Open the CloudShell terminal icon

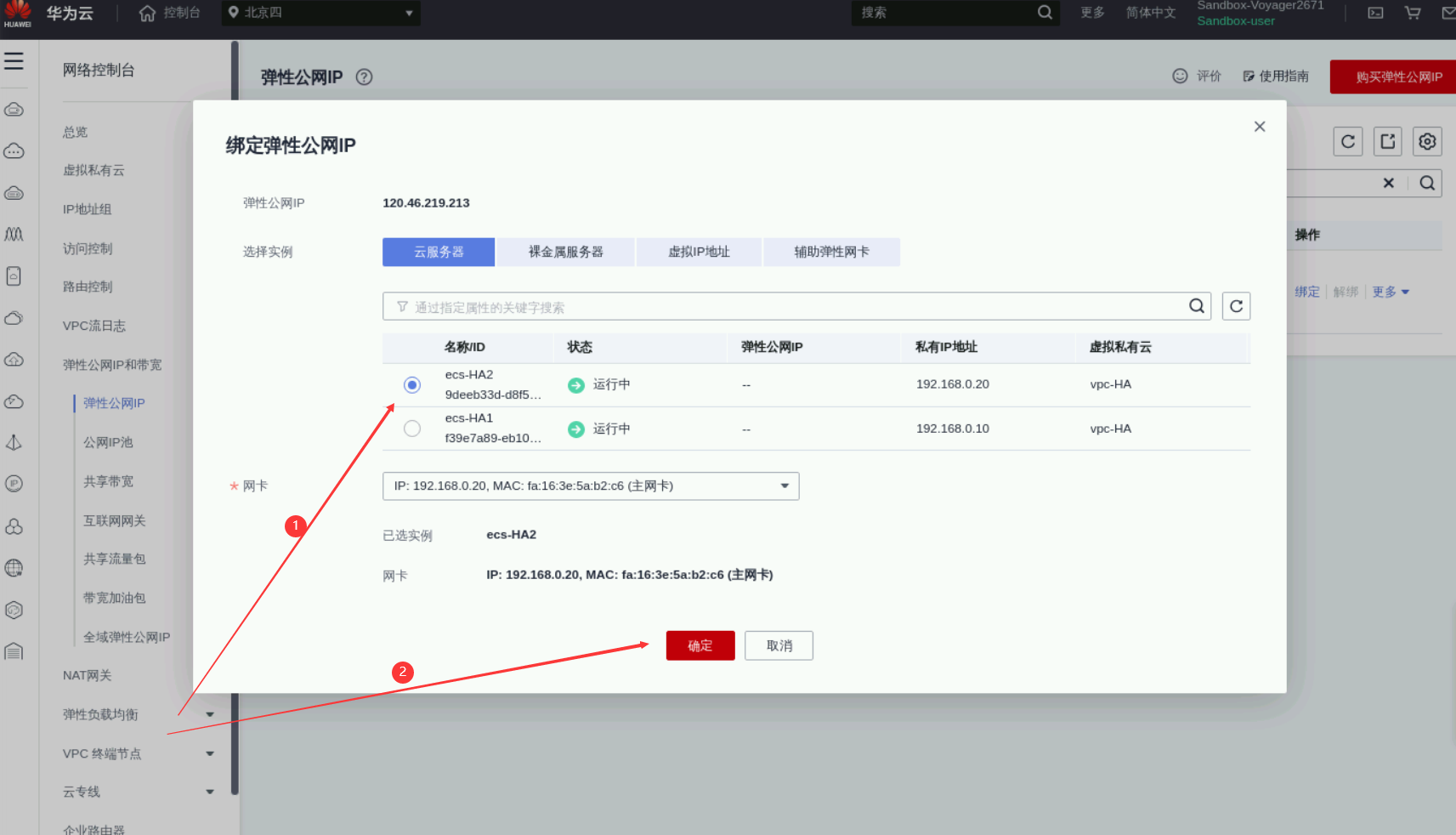point(1375,13)
